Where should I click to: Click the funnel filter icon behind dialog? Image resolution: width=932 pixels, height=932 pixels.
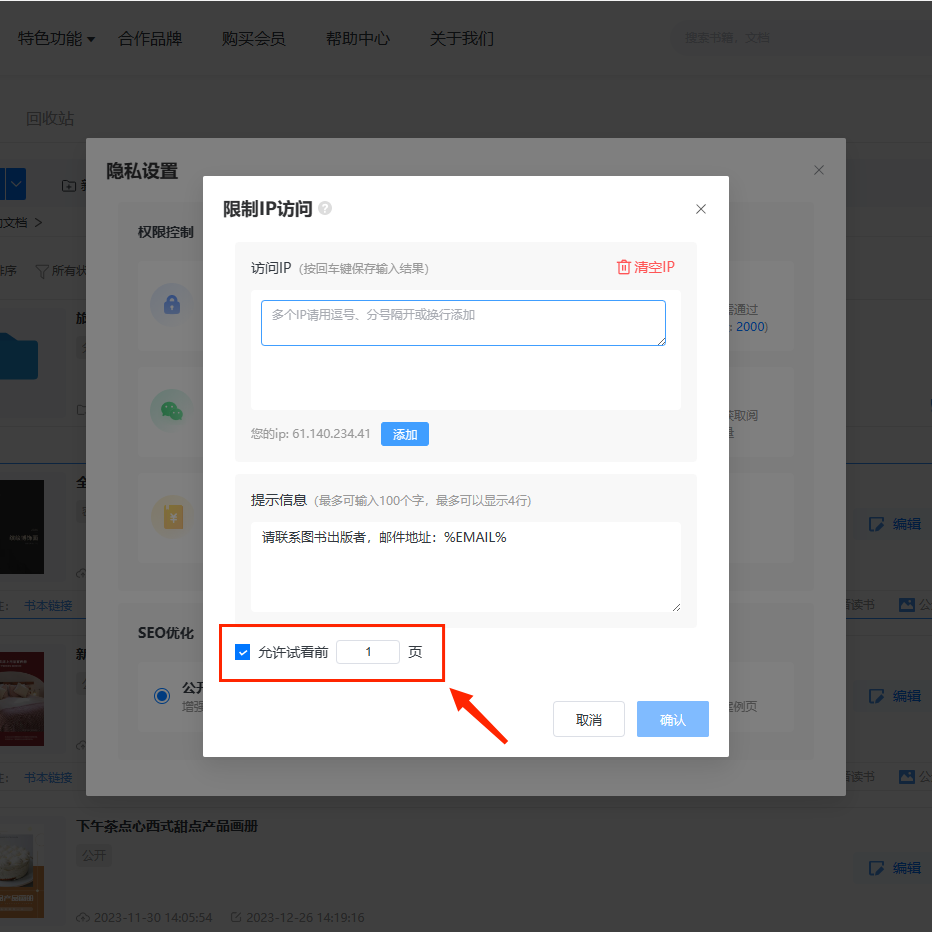pos(42,271)
